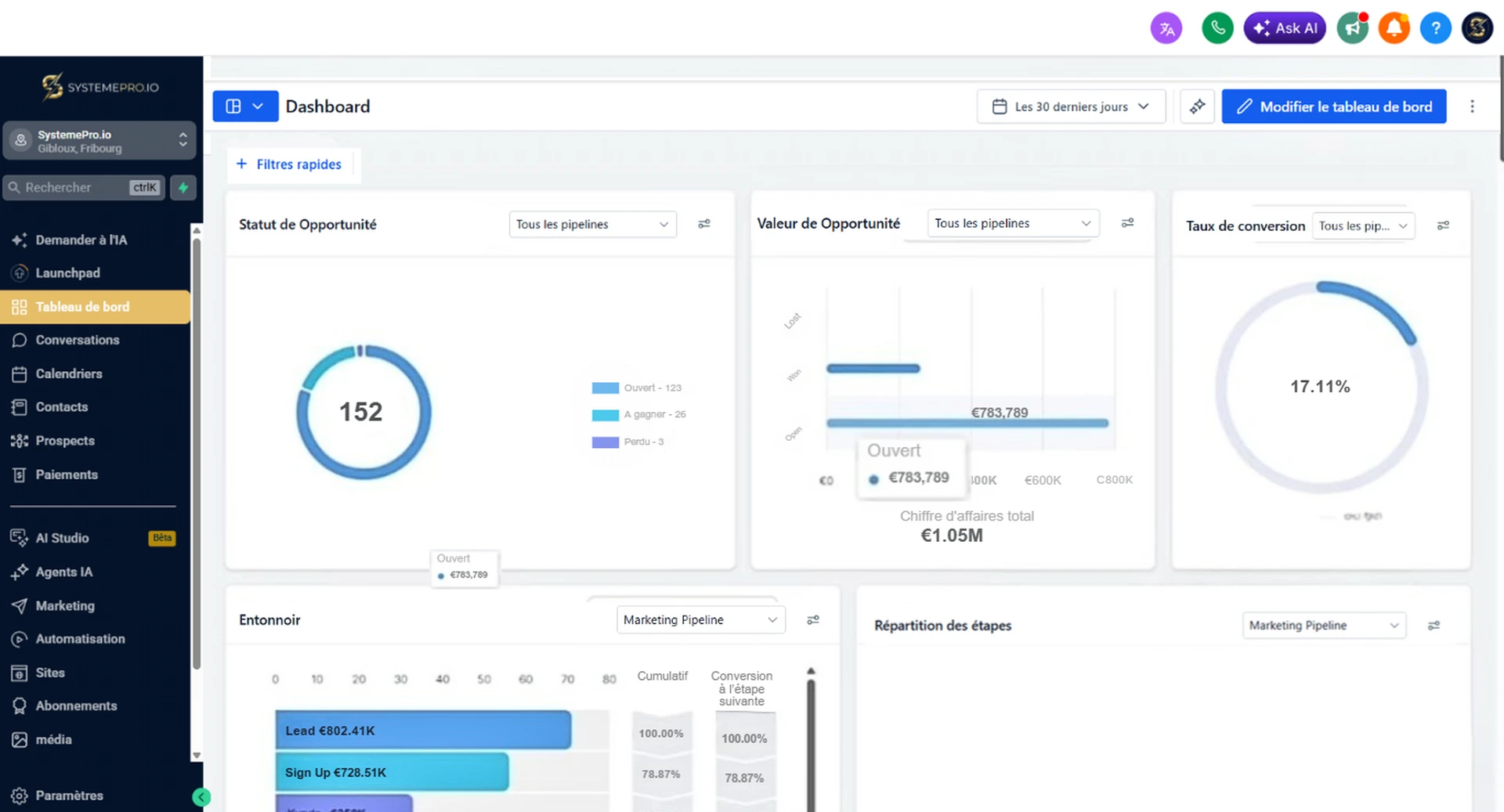The height and width of the screenshot is (812, 1504).
Task: Click the blue help question mark
Action: click(x=1436, y=28)
